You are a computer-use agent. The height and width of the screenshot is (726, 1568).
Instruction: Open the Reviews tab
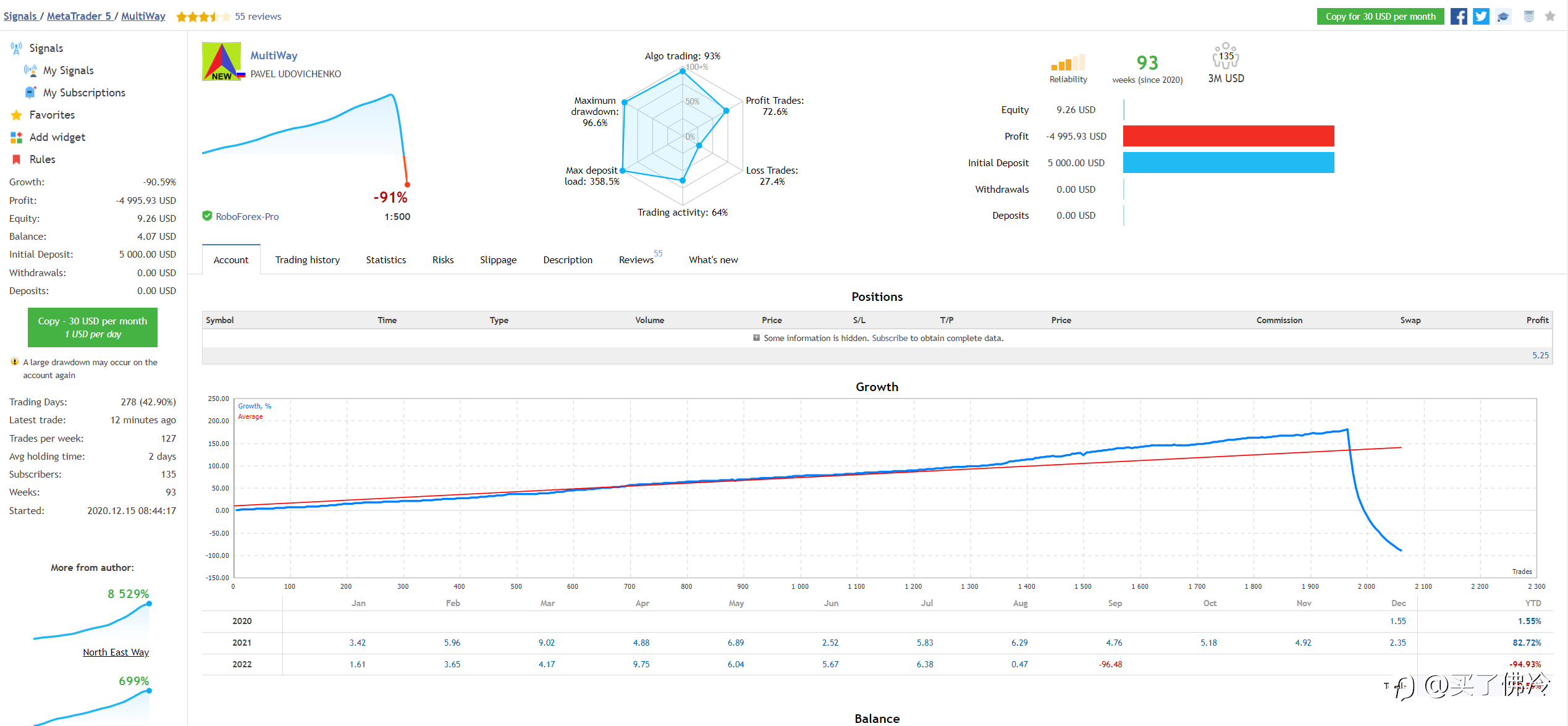(636, 260)
